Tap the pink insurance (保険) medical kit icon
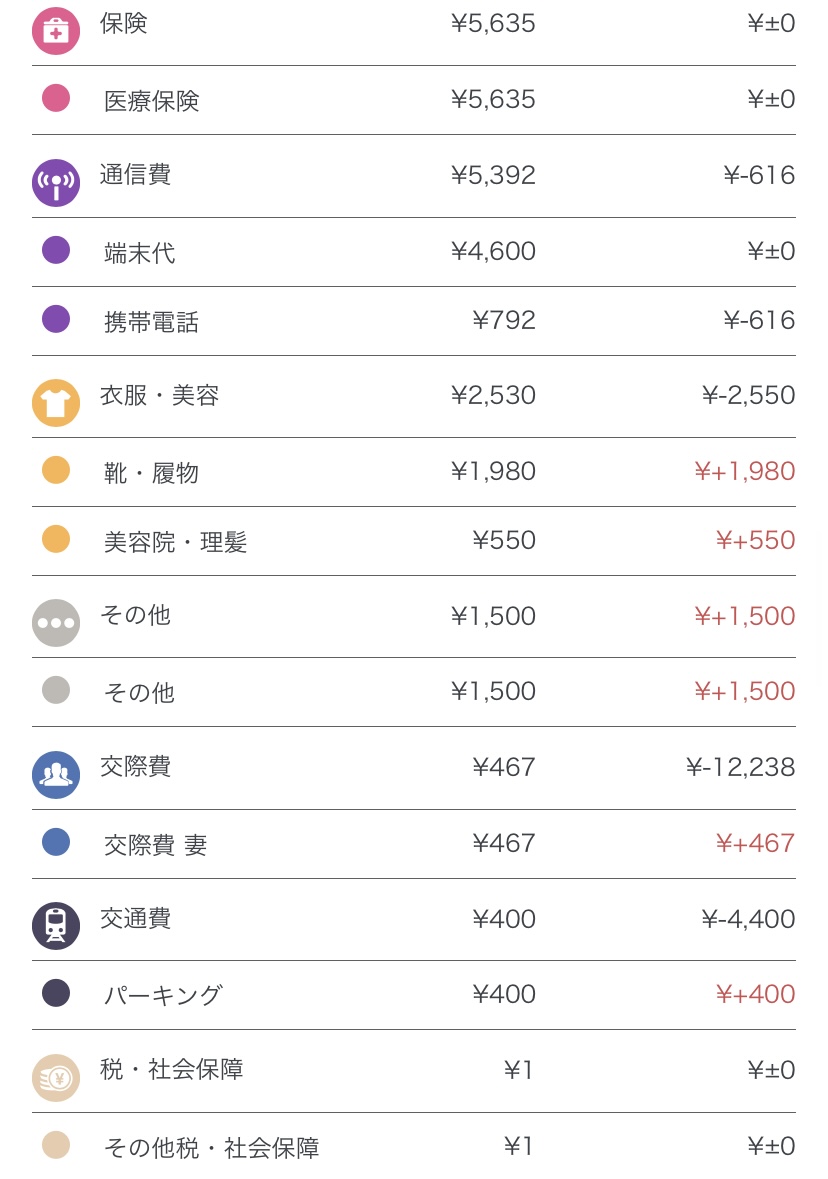 [x=56, y=30]
